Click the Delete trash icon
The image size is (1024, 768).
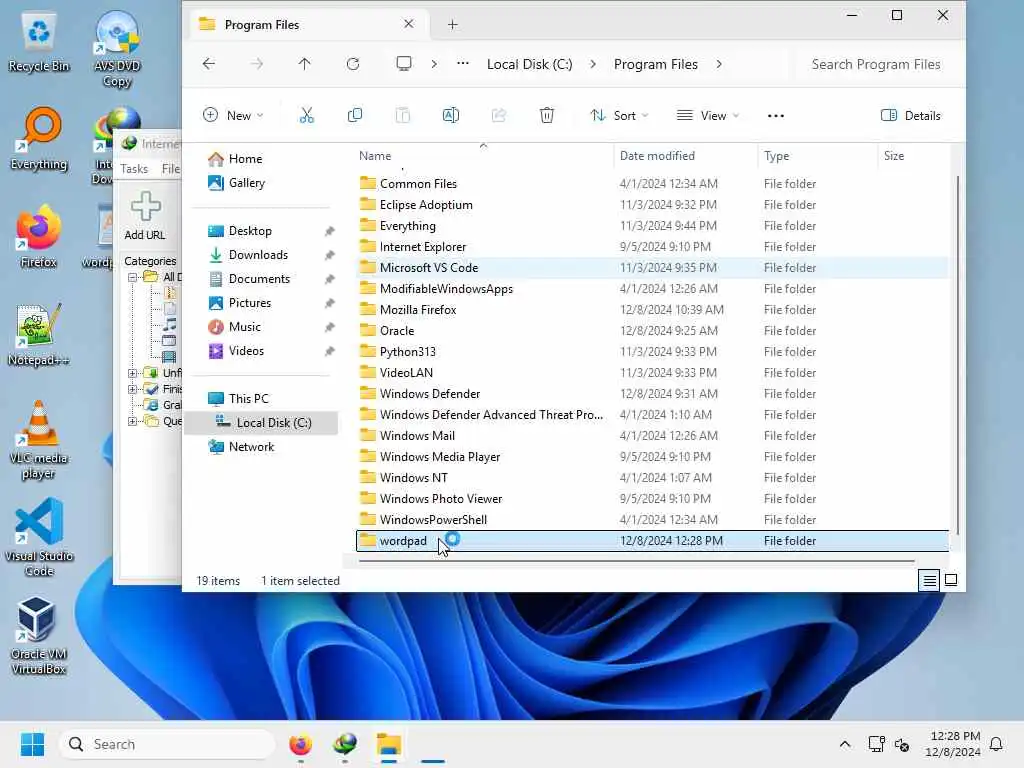[x=547, y=116]
